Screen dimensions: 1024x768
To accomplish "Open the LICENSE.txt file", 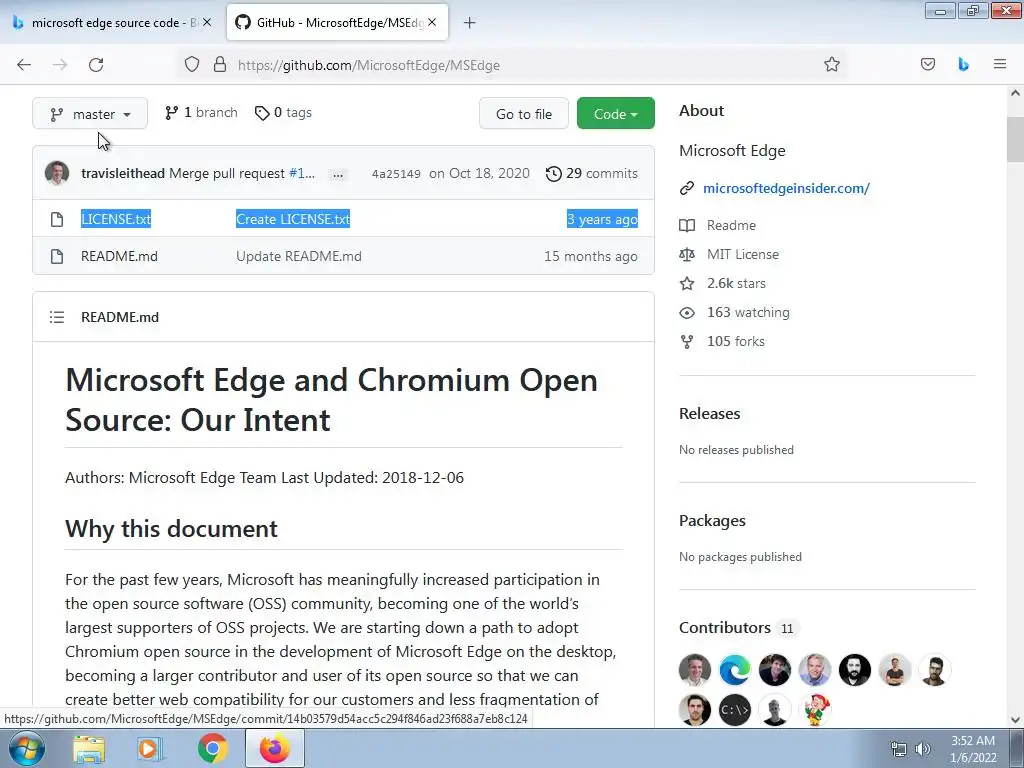I will point(116,219).
